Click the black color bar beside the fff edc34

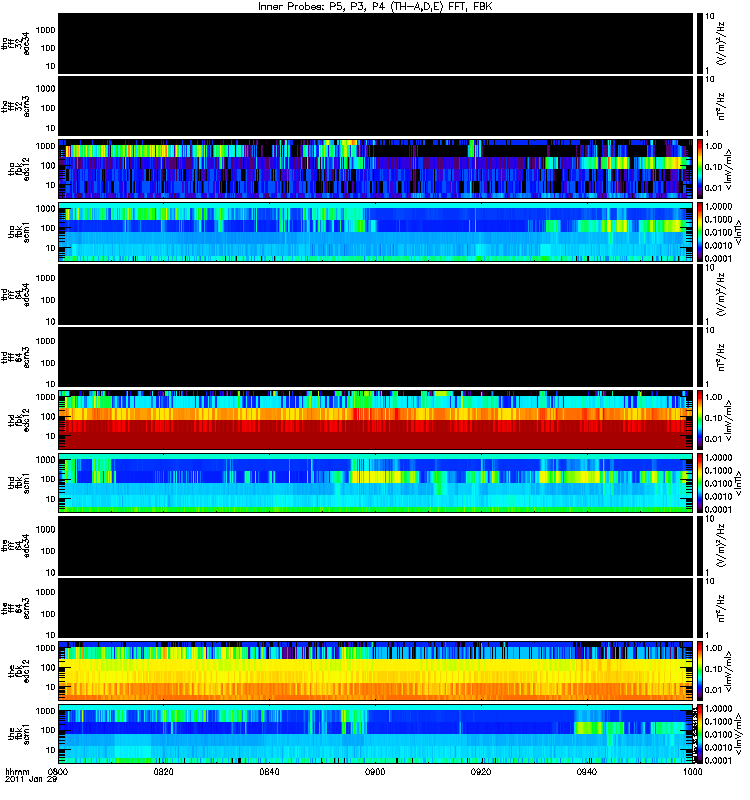click(699, 546)
